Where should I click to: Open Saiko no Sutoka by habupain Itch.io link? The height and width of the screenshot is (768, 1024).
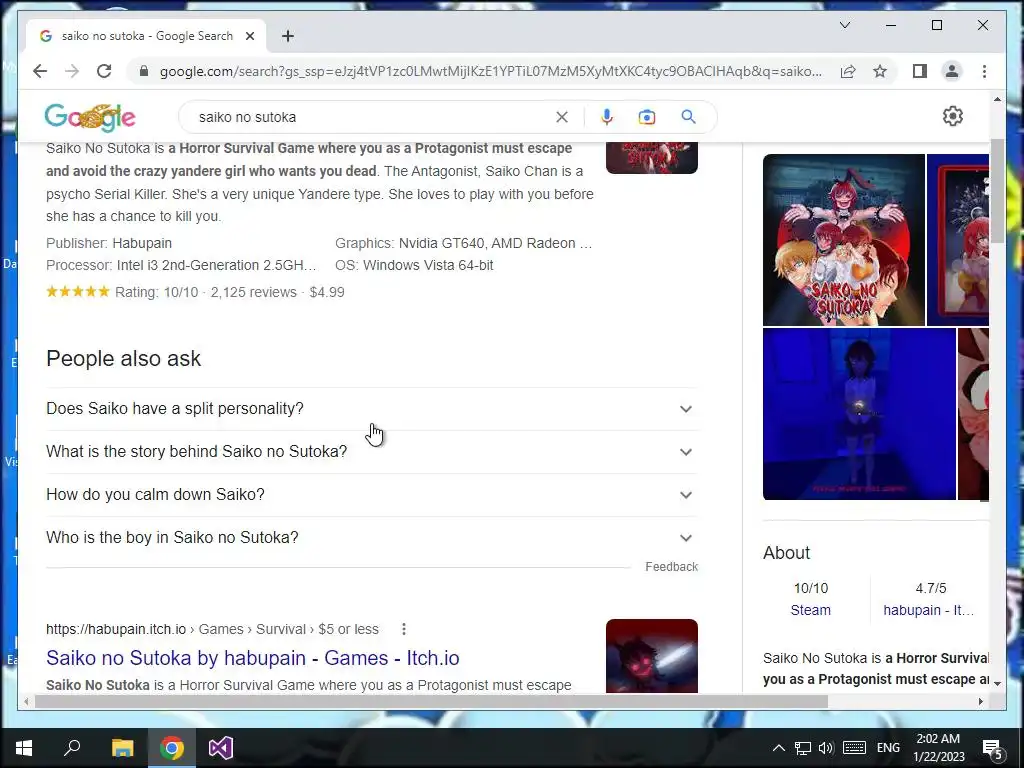point(253,658)
